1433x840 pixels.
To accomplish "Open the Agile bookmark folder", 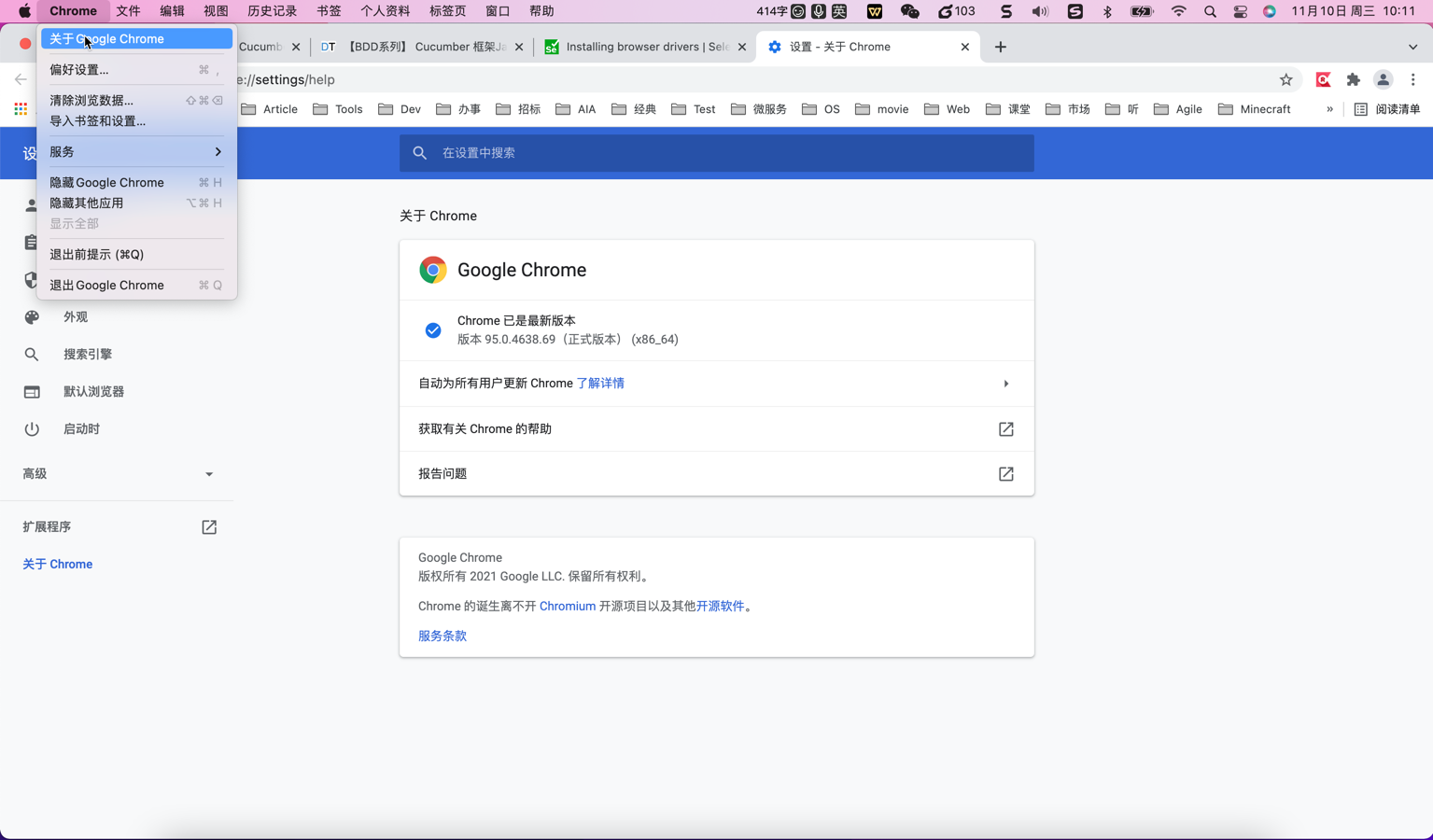I will (x=1178, y=109).
